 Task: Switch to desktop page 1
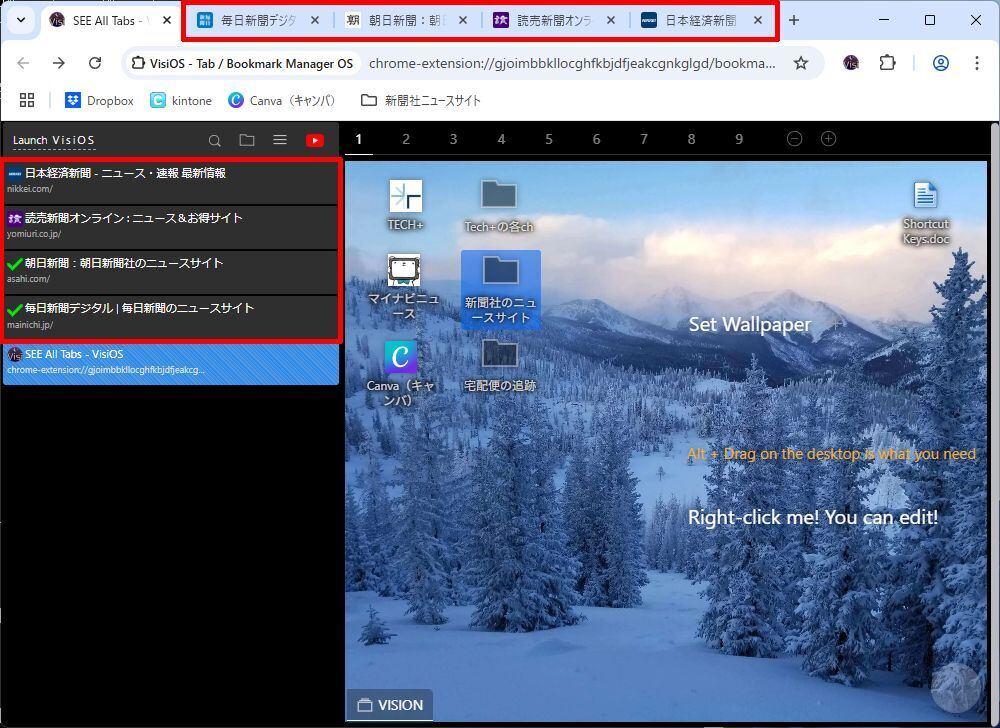point(359,139)
